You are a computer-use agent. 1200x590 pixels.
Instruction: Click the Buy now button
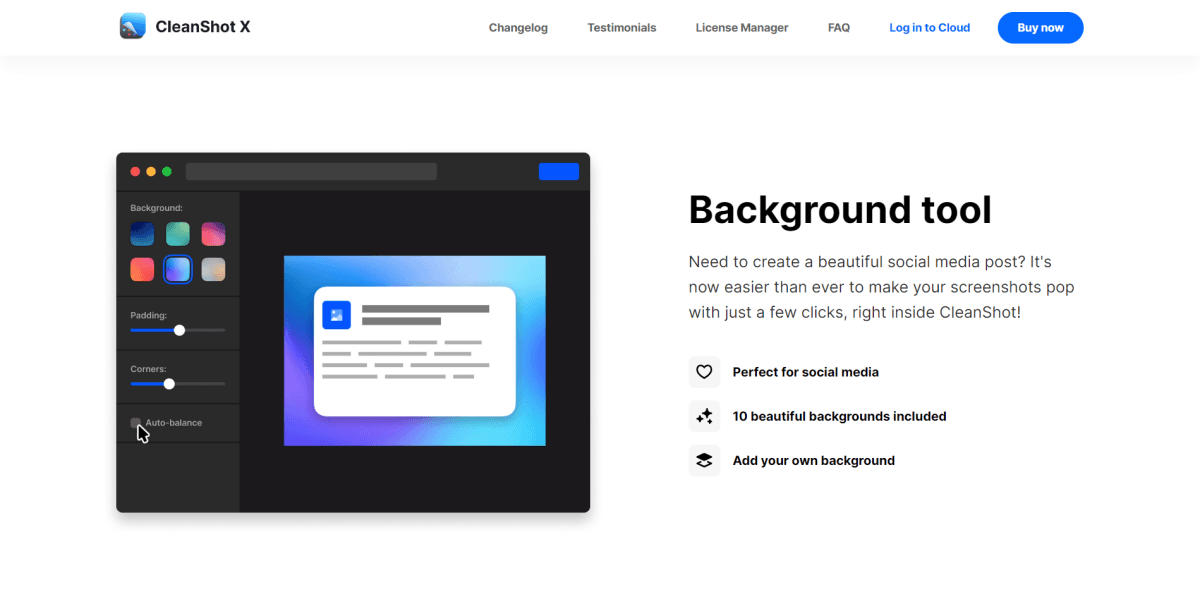(1040, 28)
